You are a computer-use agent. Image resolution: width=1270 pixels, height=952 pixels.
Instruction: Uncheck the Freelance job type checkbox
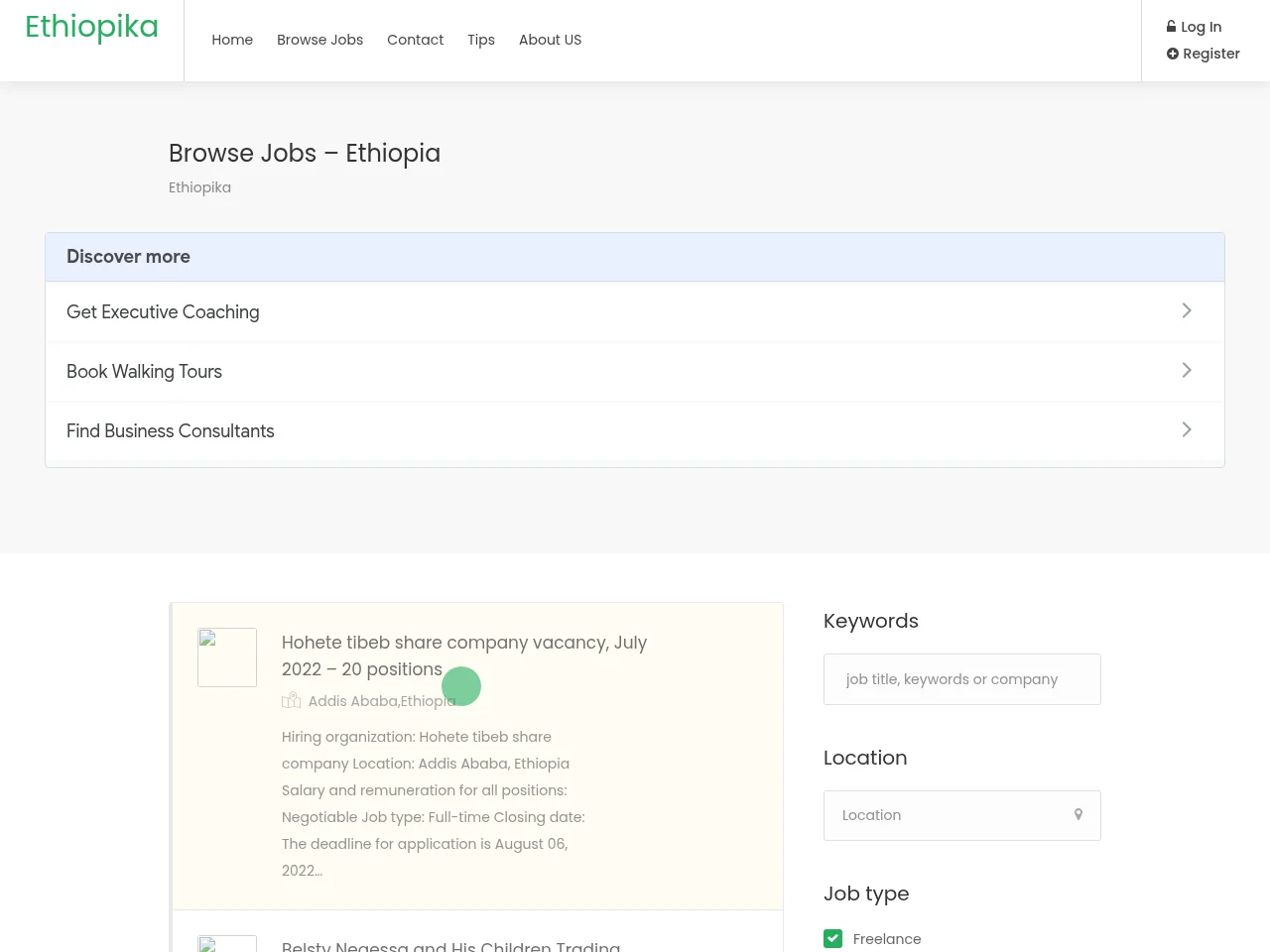click(x=832, y=938)
